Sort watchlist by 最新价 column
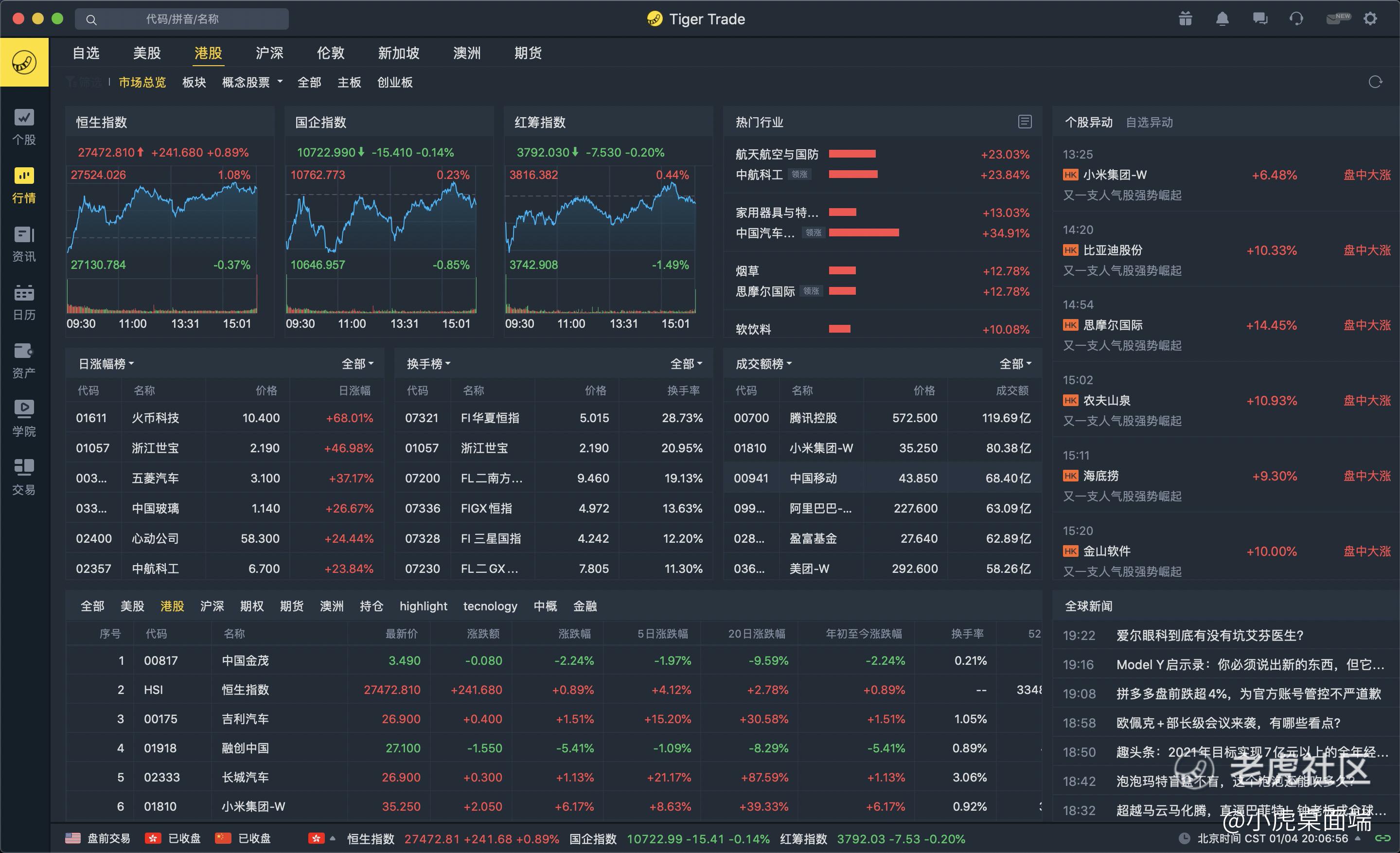The width and height of the screenshot is (1400, 853). click(x=402, y=634)
